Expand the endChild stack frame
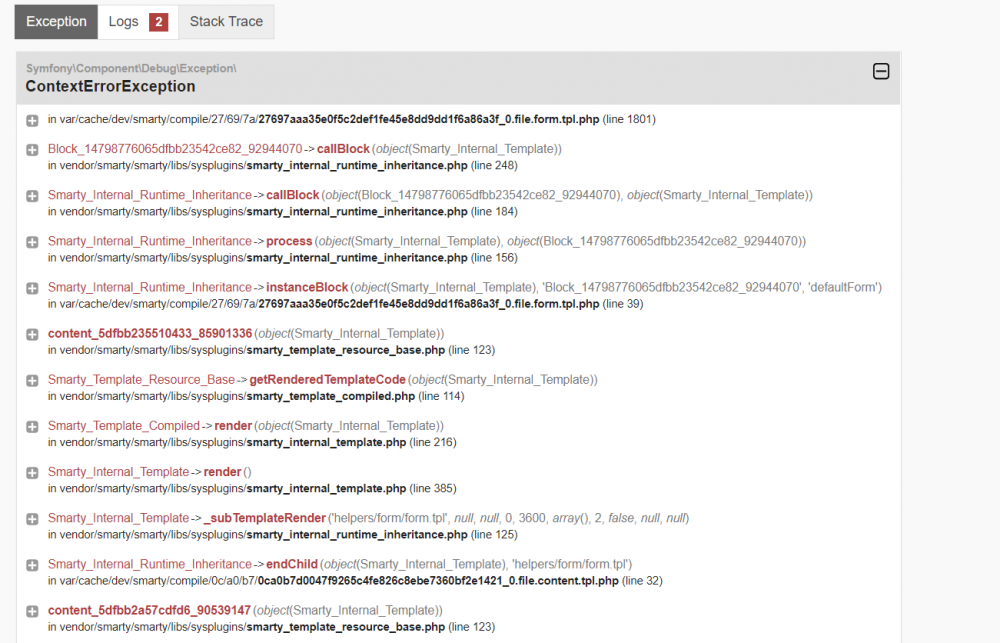Screen dimensions: 1000x643 (31, 563)
